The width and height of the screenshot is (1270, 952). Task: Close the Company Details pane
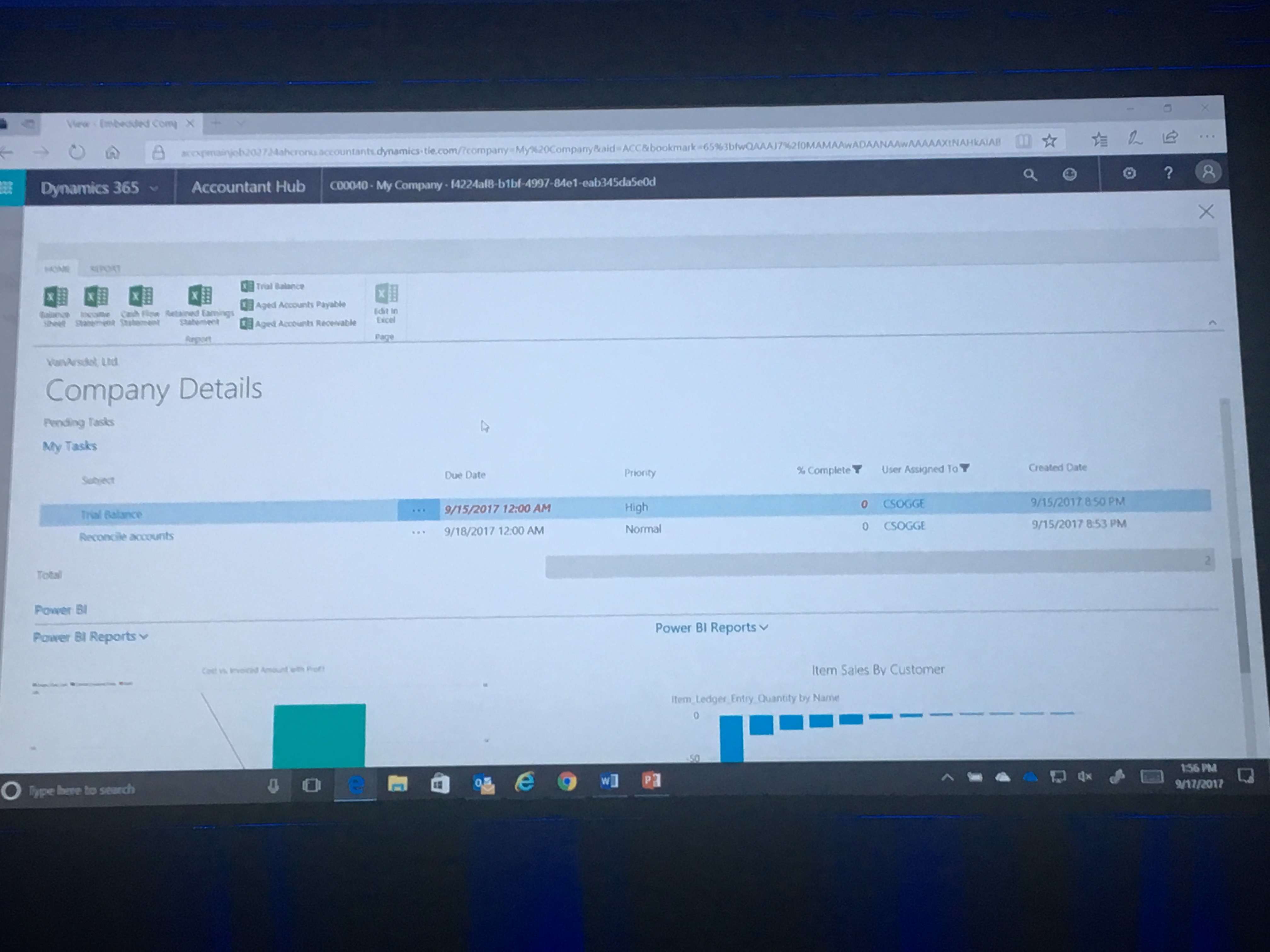click(x=1206, y=212)
